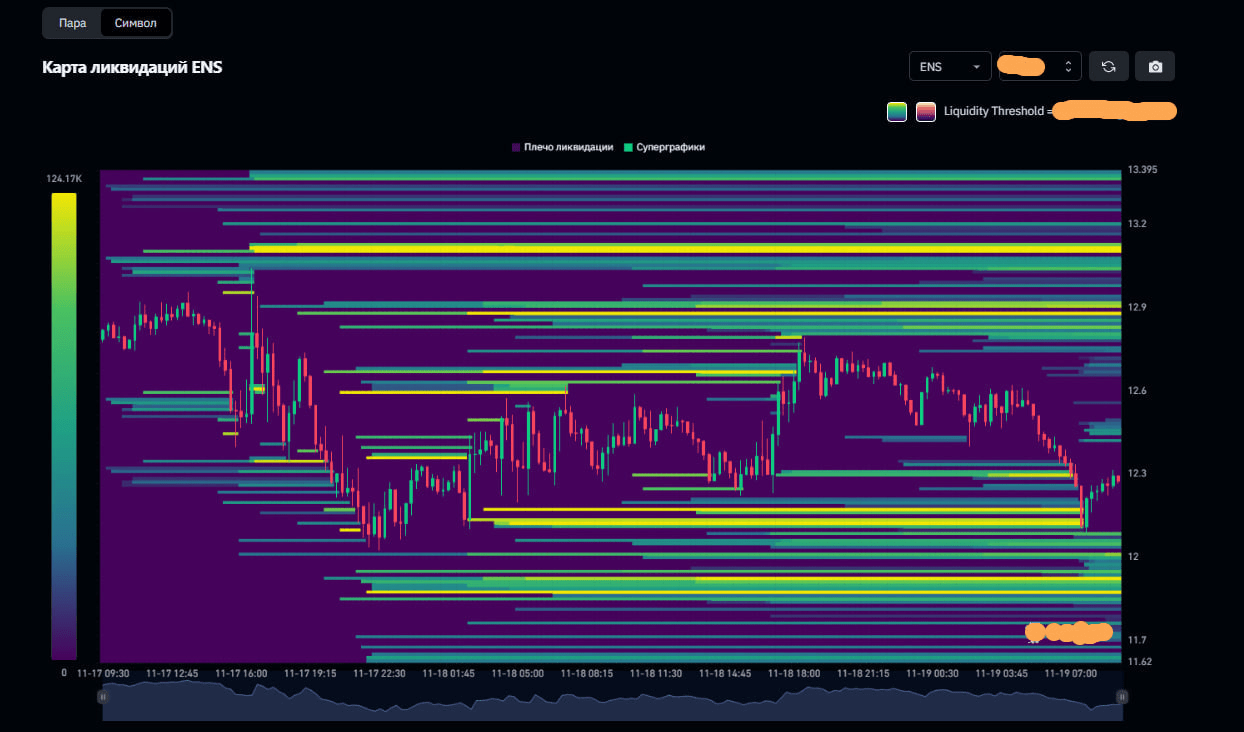Select the green-yellow viridis color scheme
The image size is (1244, 732).
tap(896, 112)
